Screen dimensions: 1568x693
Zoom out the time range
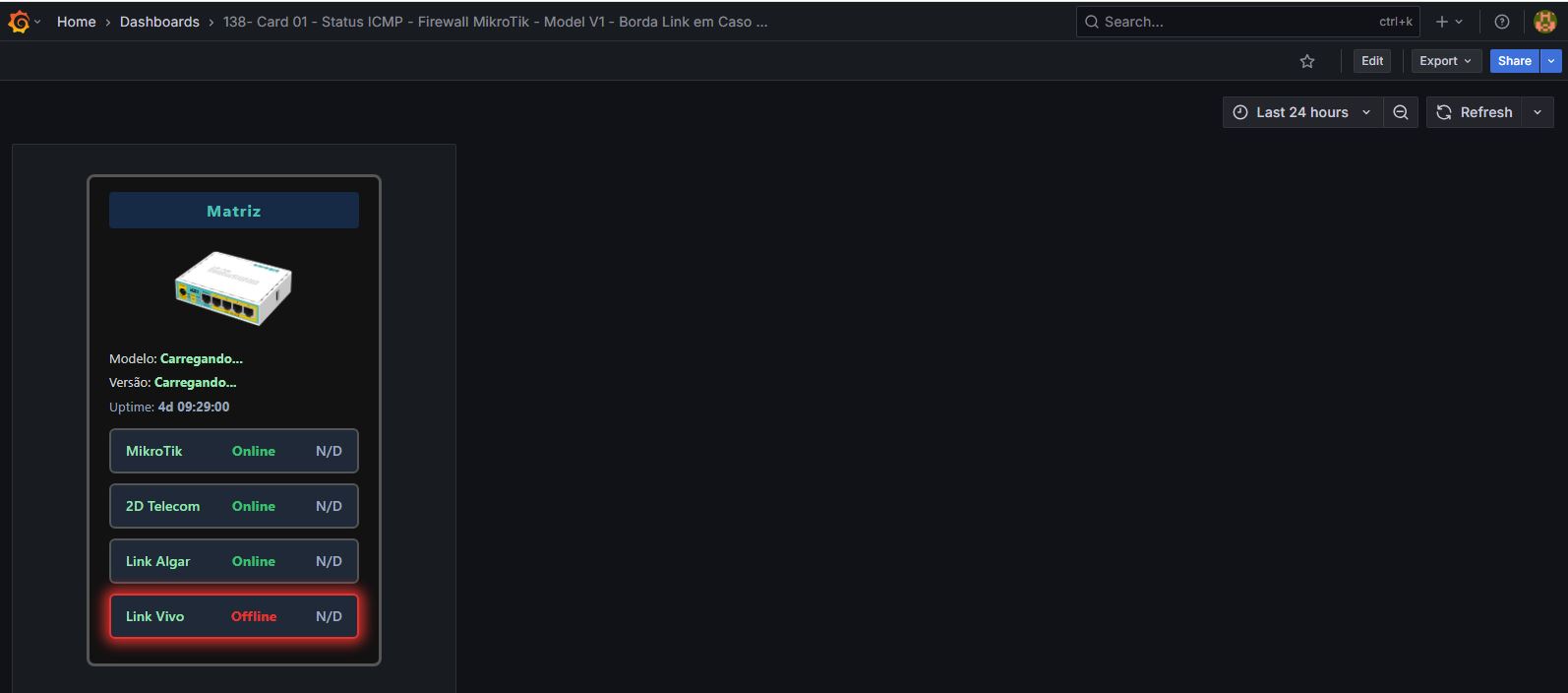(1401, 112)
